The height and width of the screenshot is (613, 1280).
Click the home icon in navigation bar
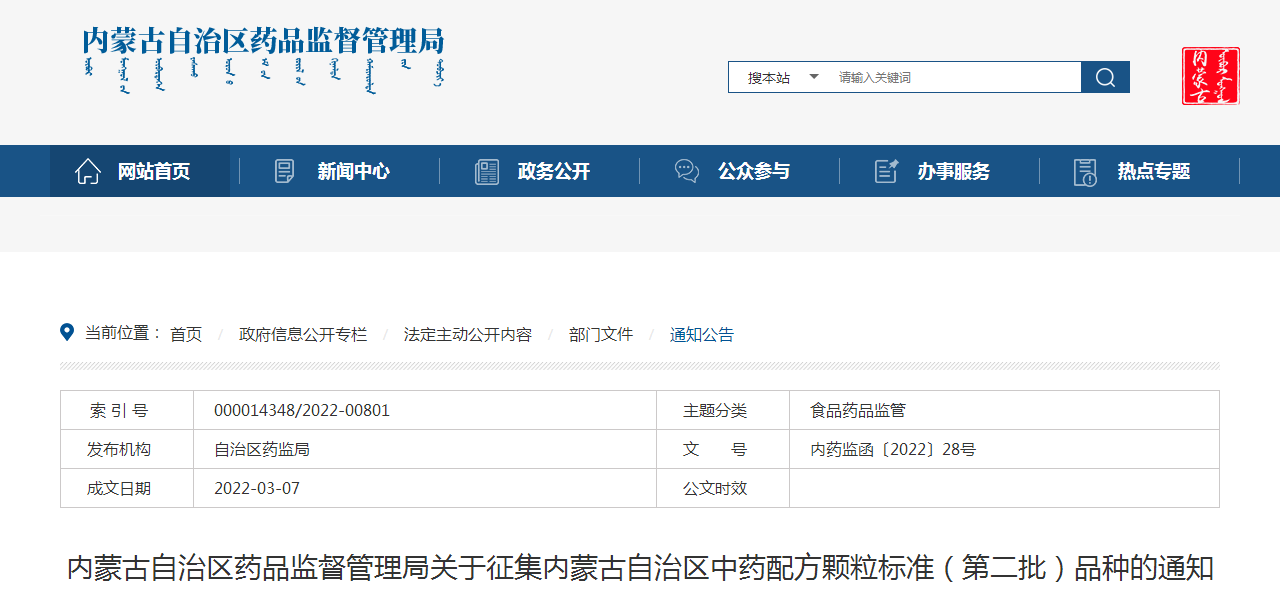coord(88,171)
